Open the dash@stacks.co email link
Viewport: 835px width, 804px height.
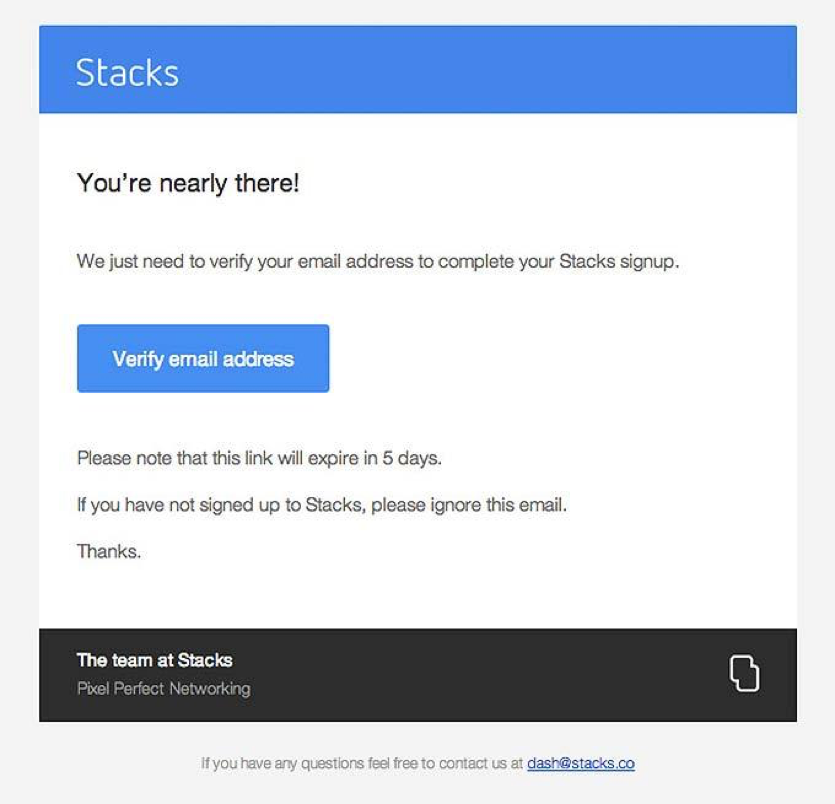580,763
